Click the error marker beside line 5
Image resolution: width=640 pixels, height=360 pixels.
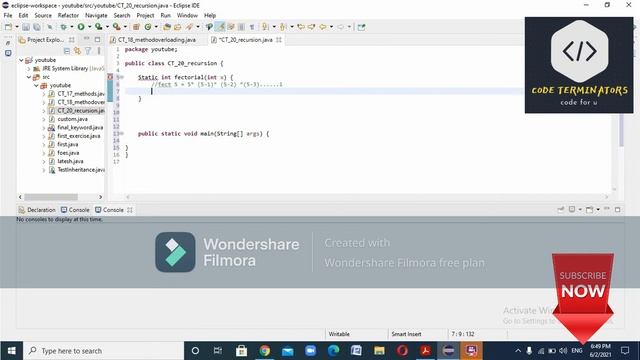point(110,77)
